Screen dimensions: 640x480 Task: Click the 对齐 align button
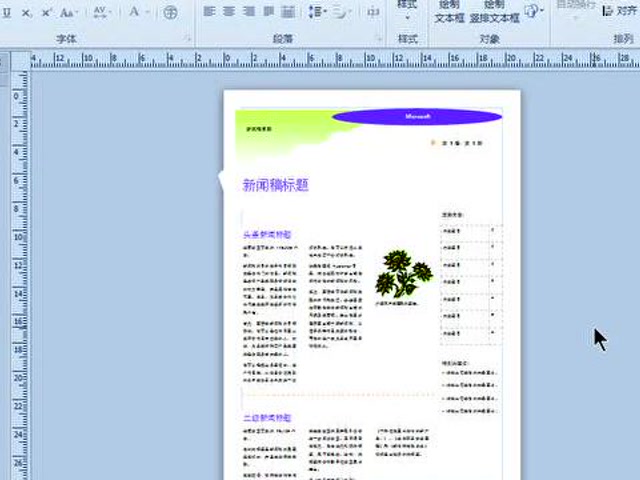click(619, 11)
